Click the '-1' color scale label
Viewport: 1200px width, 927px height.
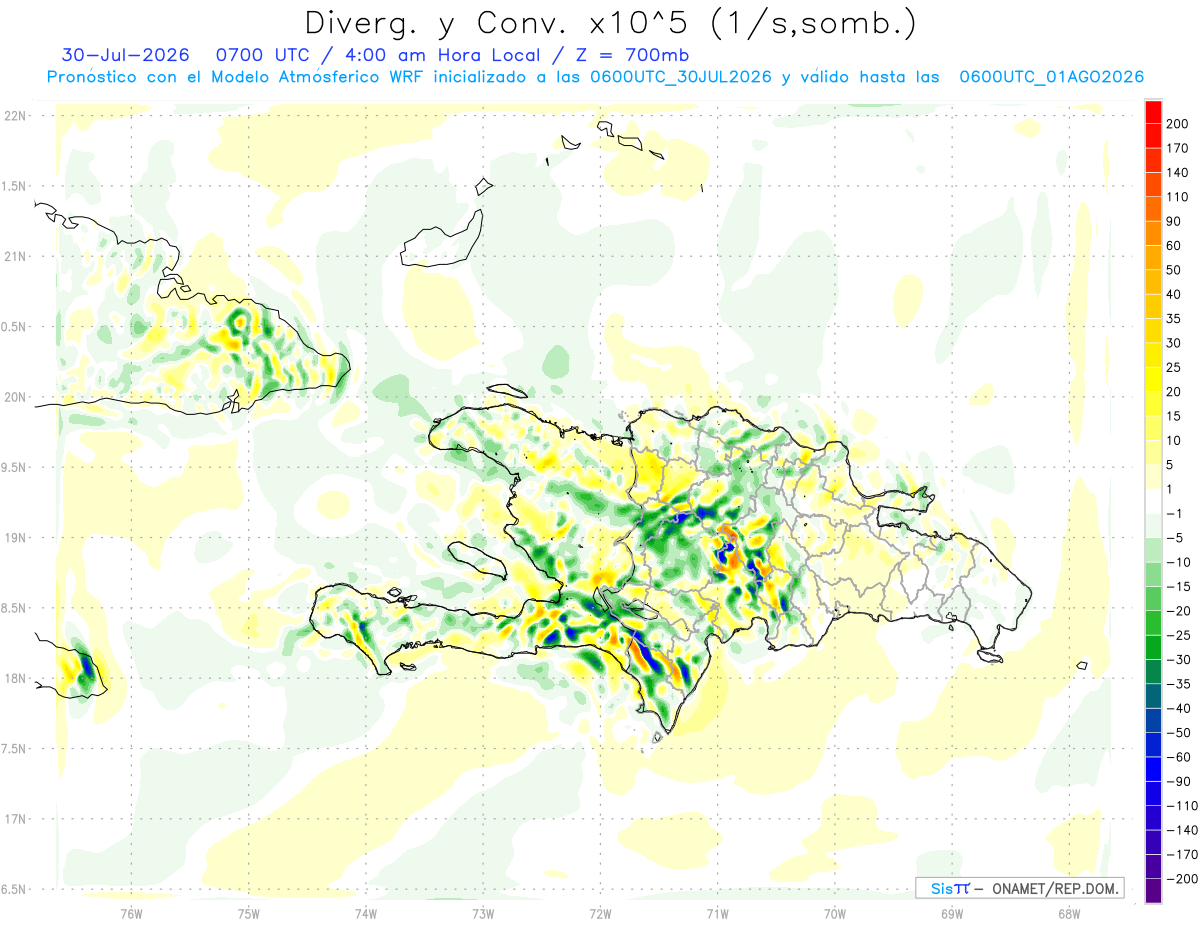[x=1174, y=514]
